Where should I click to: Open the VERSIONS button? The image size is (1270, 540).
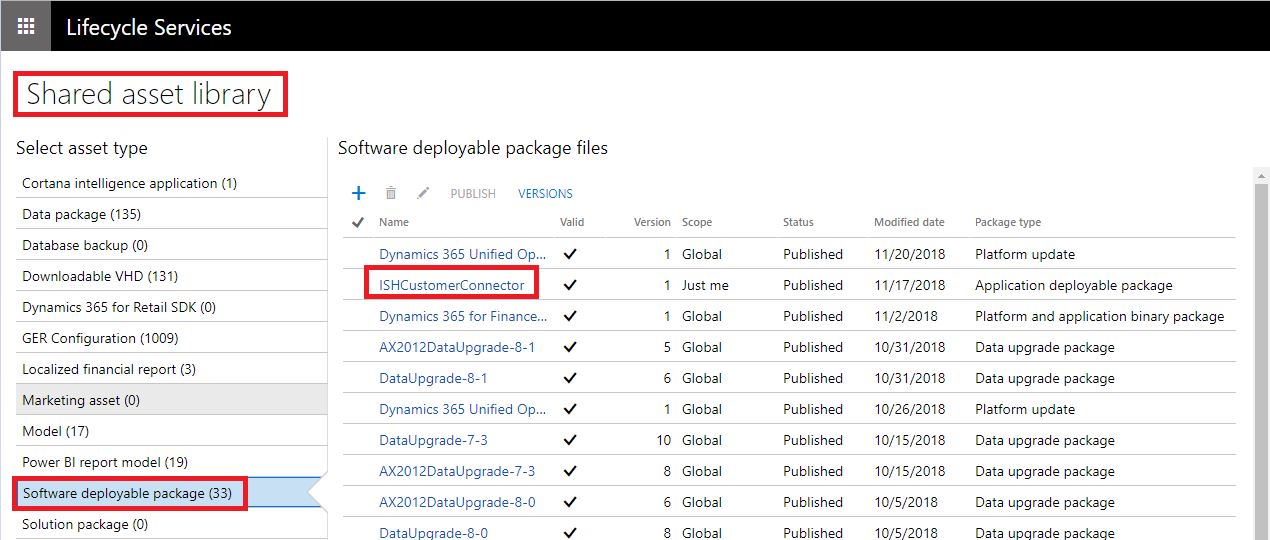click(545, 194)
